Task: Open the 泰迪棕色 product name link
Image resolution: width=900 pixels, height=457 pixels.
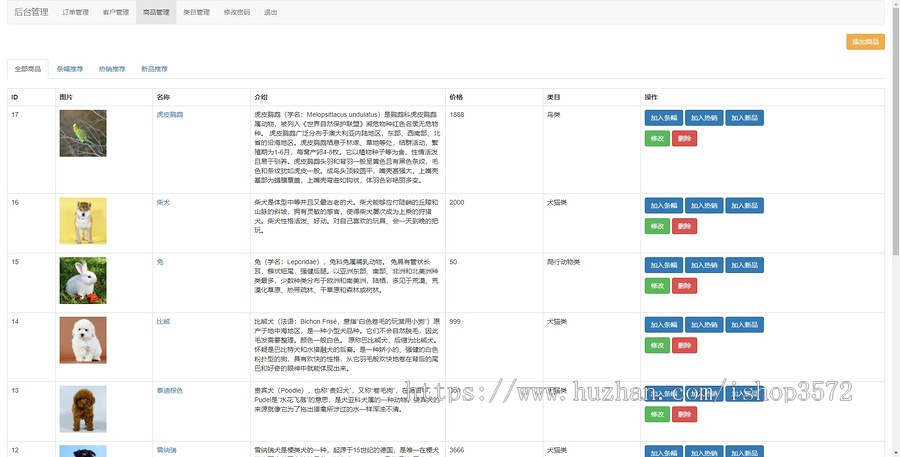Action: [170, 391]
